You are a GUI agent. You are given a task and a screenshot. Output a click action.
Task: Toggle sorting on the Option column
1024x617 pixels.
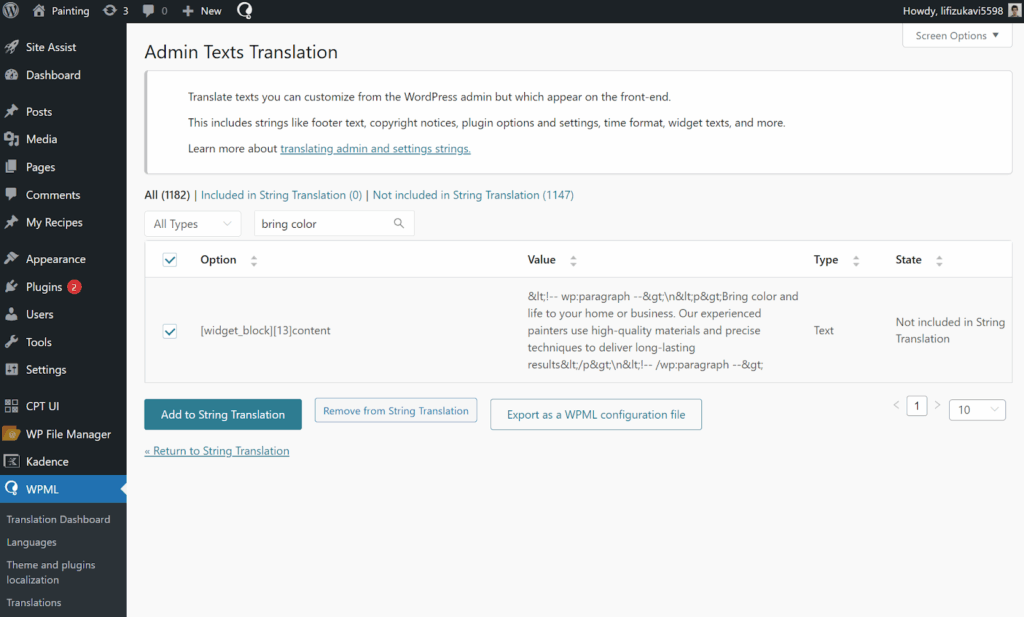(254, 260)
